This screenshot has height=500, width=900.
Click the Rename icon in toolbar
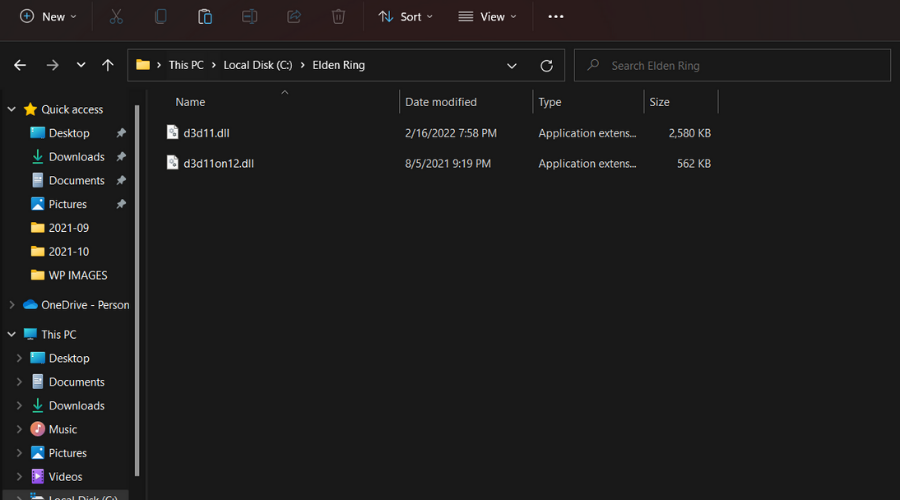coord(249,17)
